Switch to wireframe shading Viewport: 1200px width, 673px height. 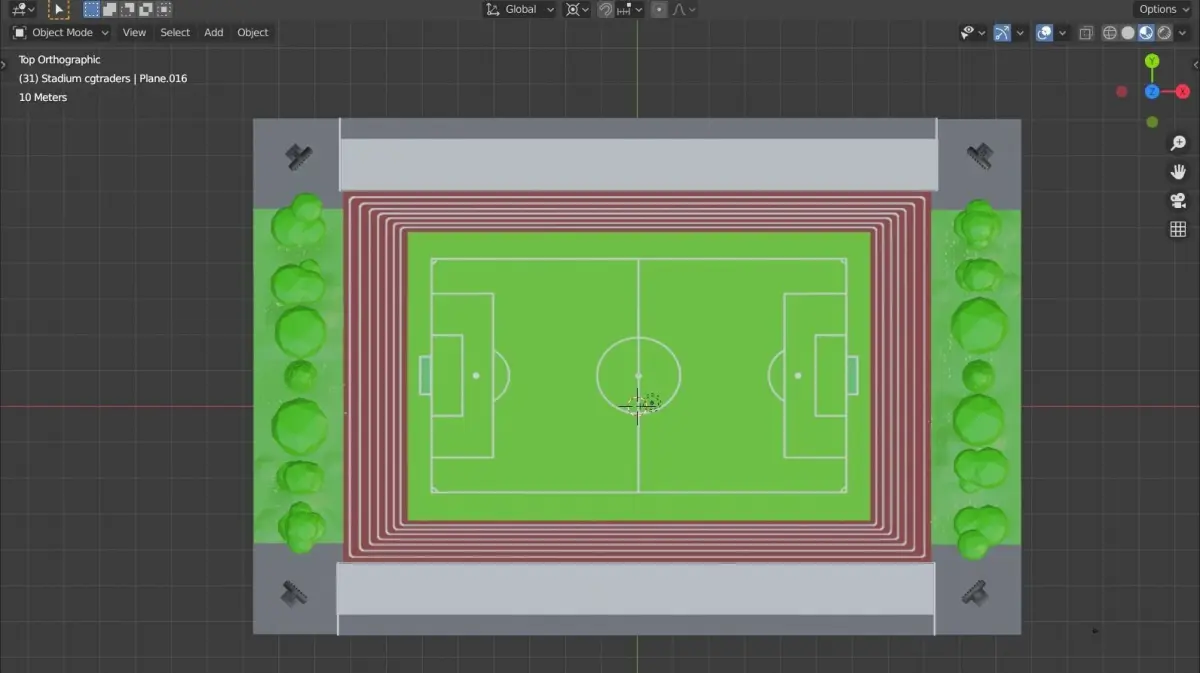(1110, 32)
